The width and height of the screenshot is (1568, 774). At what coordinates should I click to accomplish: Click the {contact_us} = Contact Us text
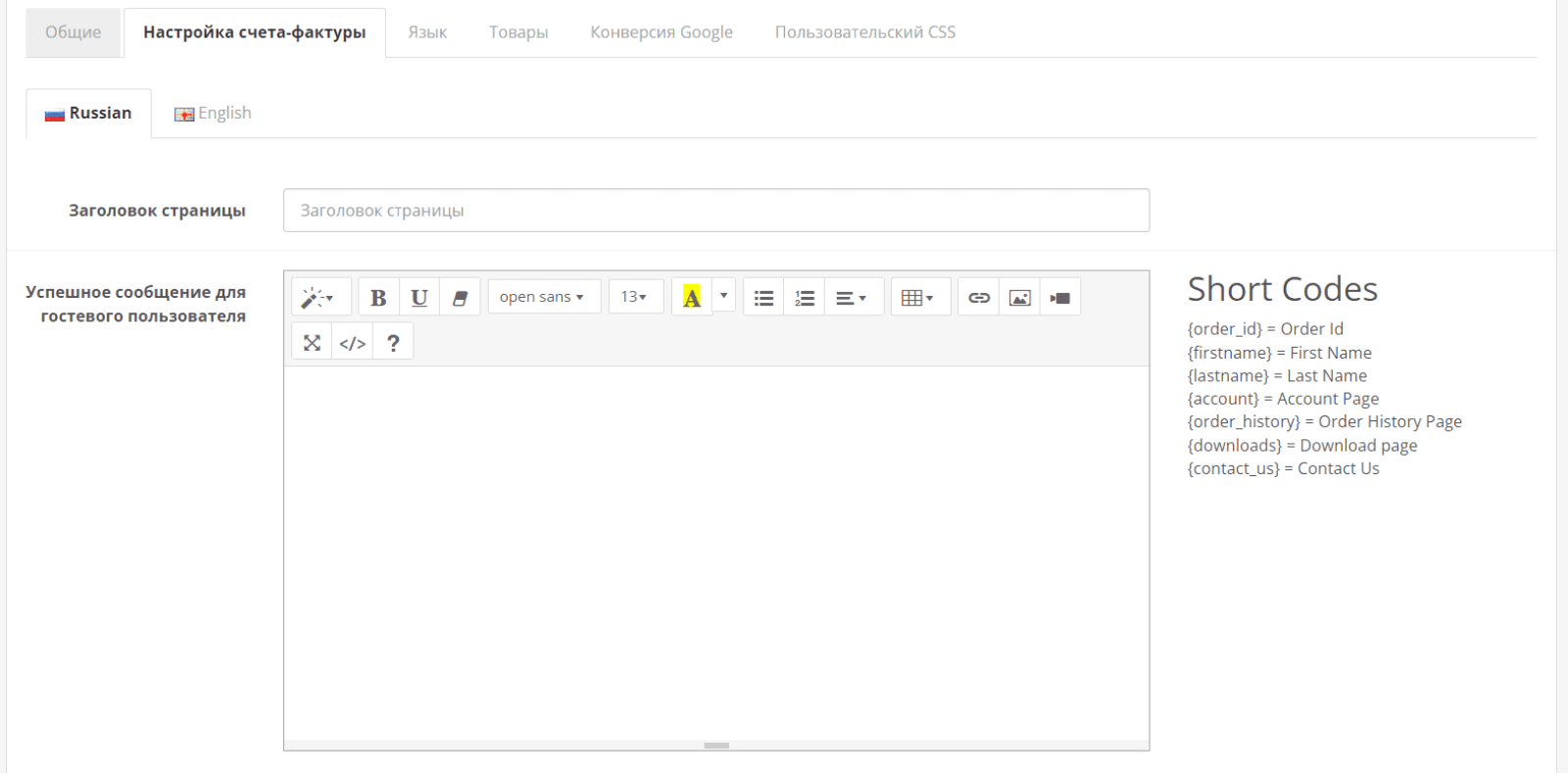point(1284,468)
